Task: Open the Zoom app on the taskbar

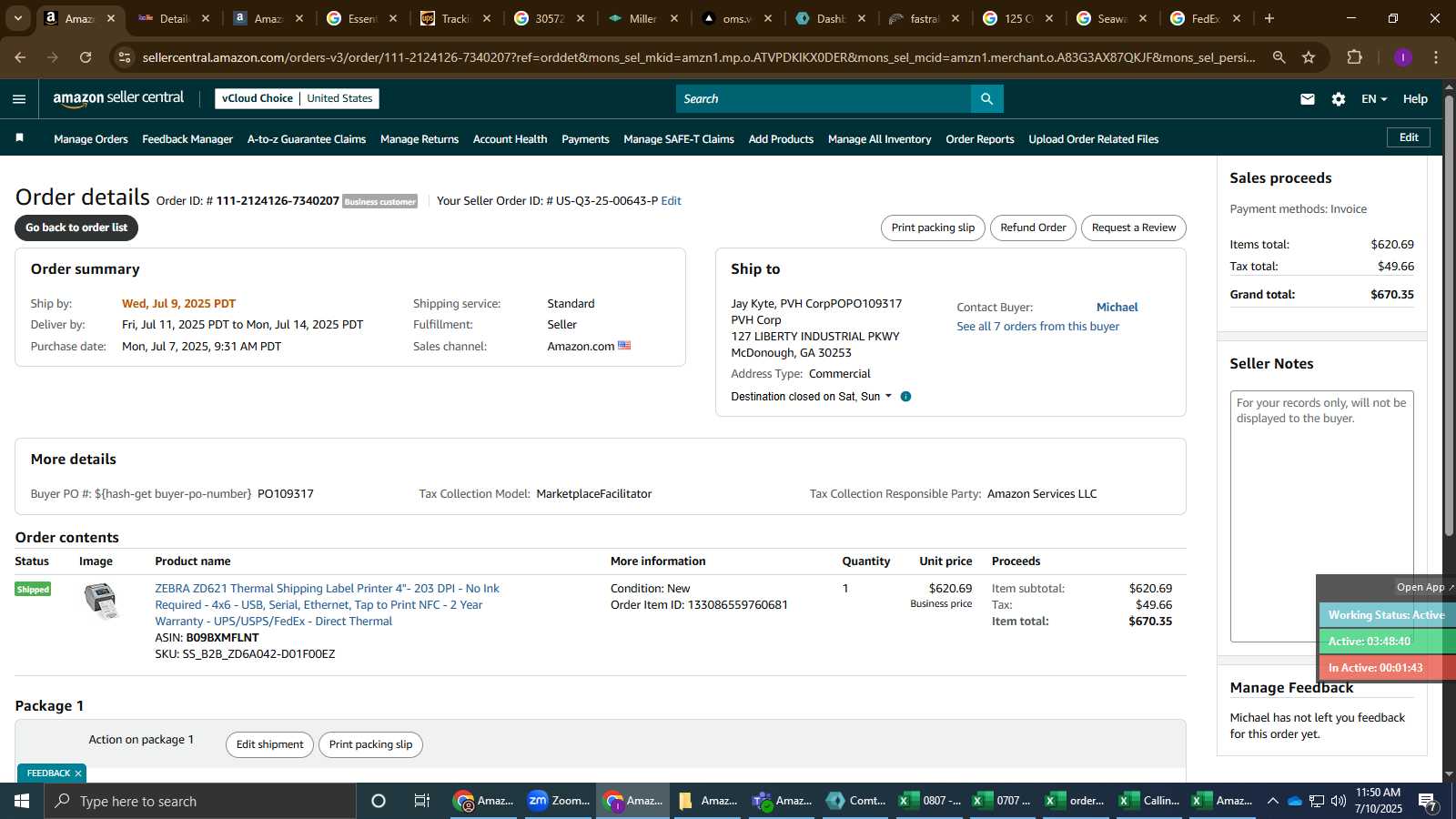Action: 559,801
